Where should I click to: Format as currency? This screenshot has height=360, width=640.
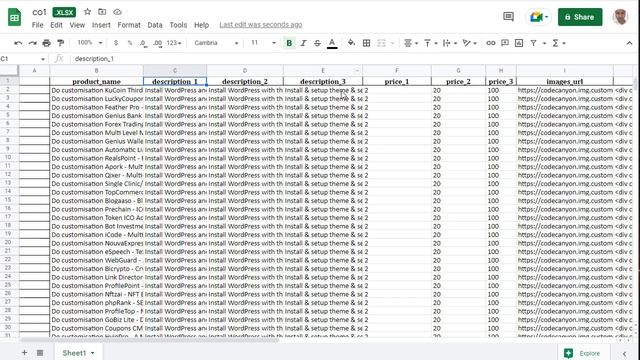pyautogui.click(x=116, y=43)
